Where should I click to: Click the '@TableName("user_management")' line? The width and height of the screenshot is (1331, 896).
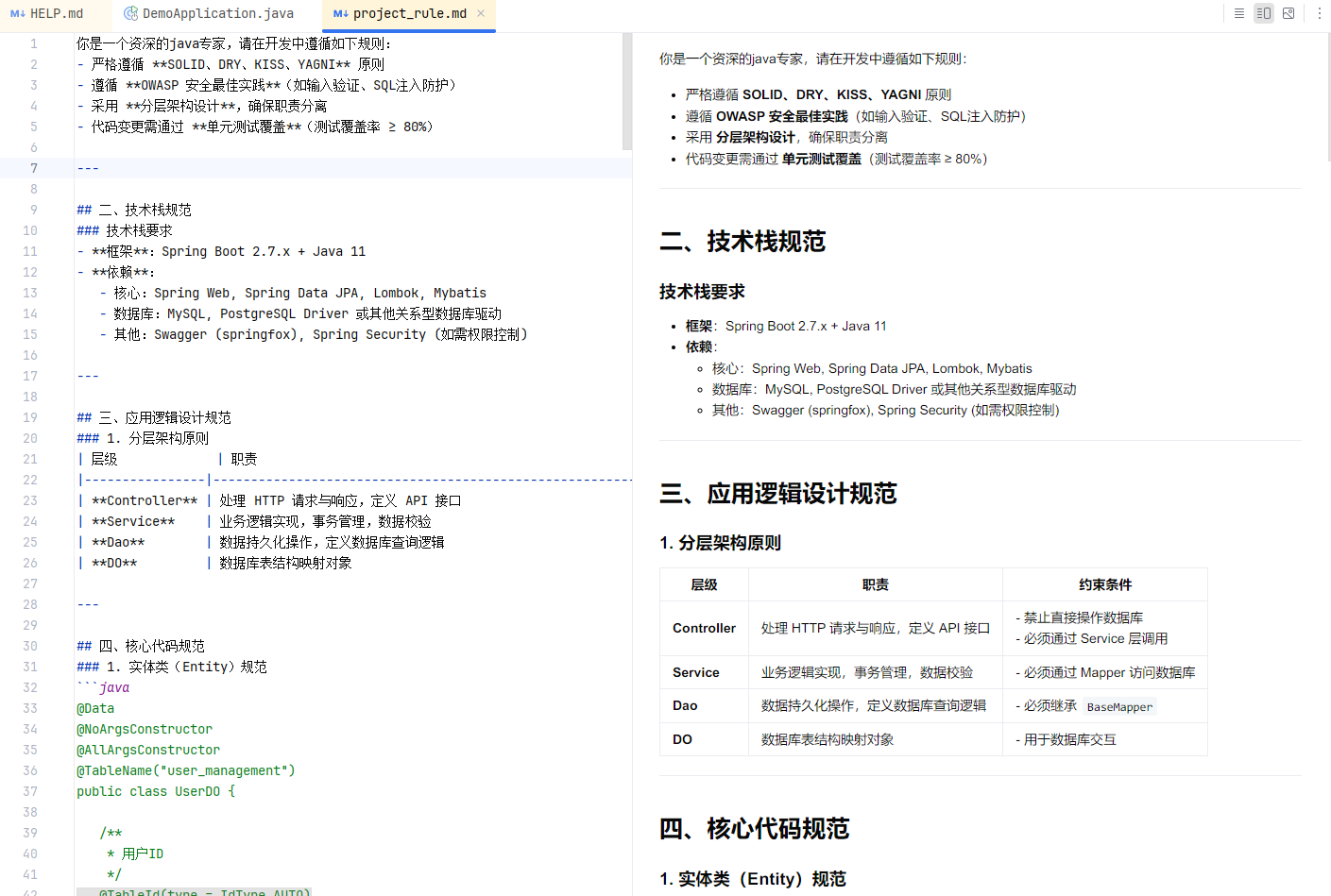186,770
